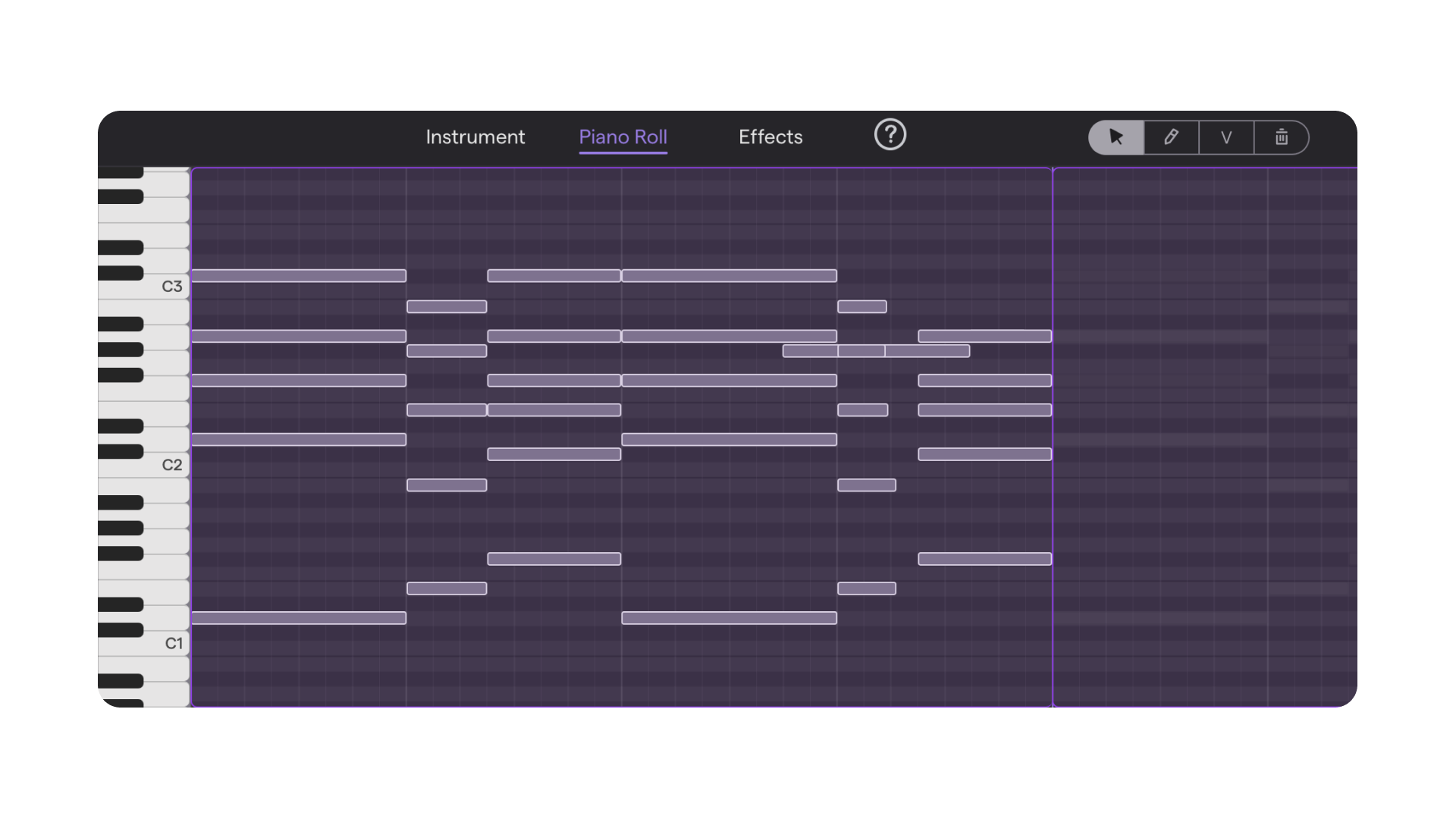The height and width of the screenshot is (819, 1456).
Task: Click the C2 piano key label
Action: pyautogui.click(x=172, y=464)
